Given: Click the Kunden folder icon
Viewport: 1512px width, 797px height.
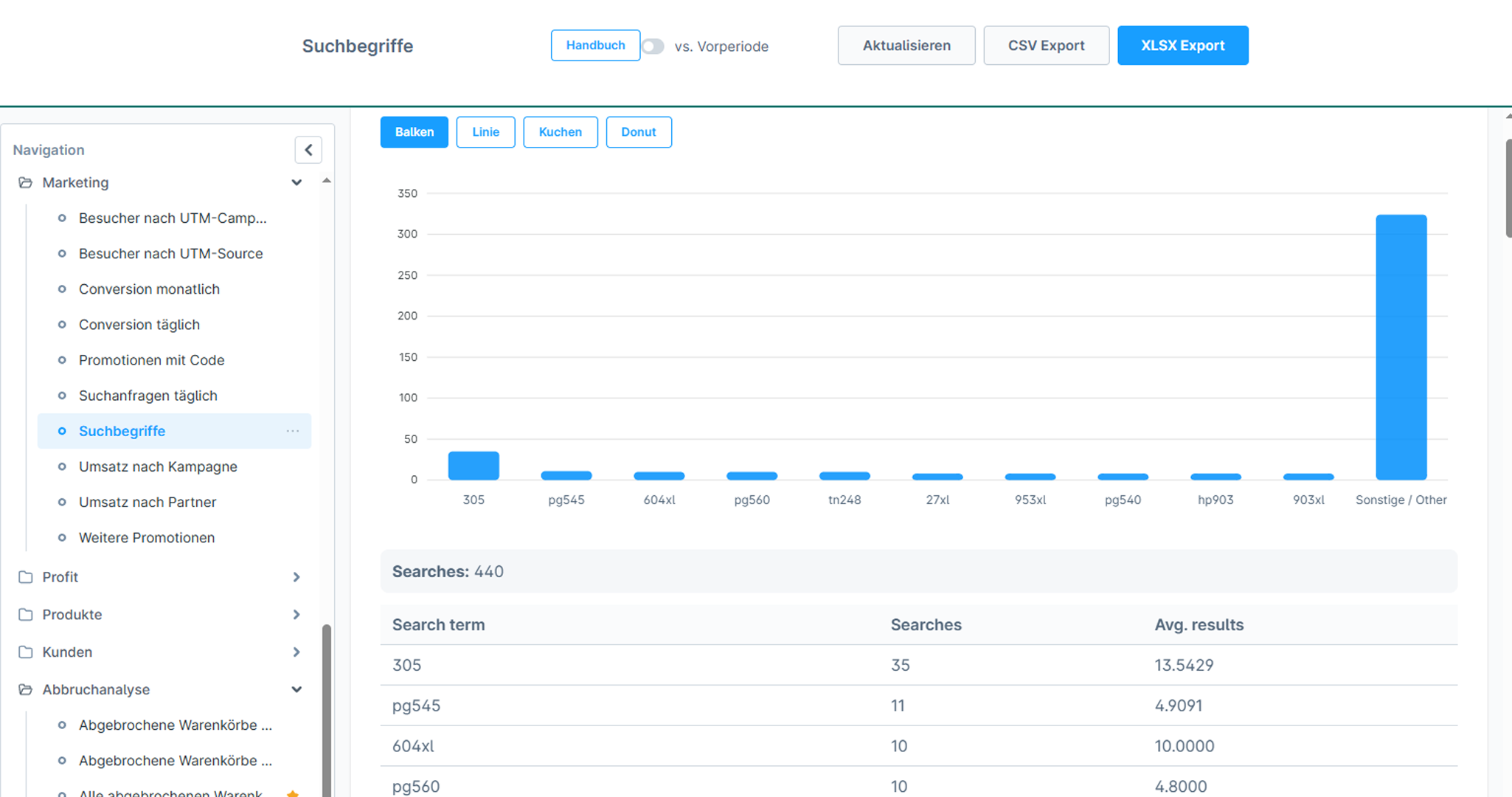Looking at the screenshot, I should (26, 652).
